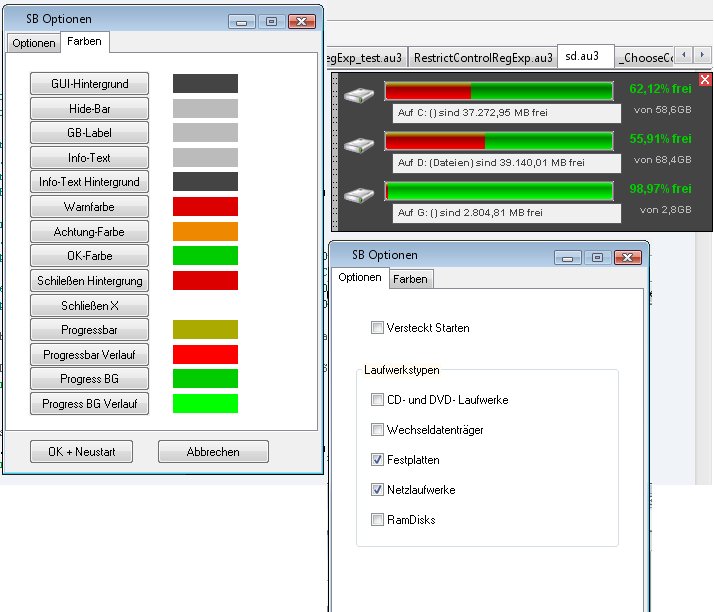The width and height of the screenshot is (714, 612).
Task: Open the sd.au3 editor tab
Action: pos(585,57)
